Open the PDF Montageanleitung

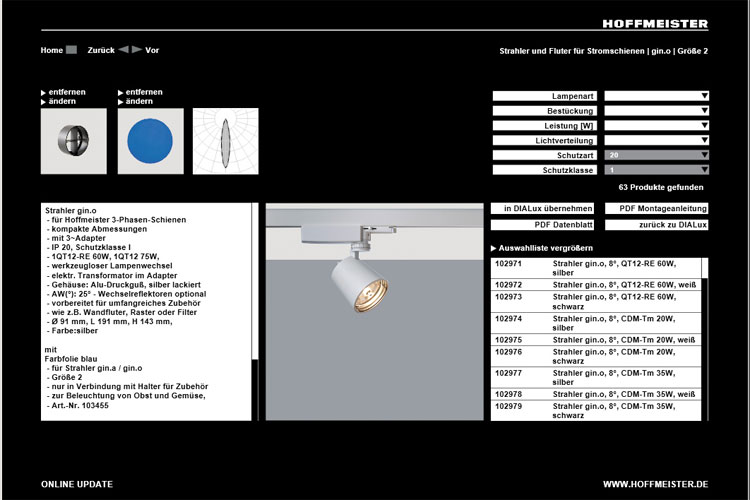click(657, 209)
